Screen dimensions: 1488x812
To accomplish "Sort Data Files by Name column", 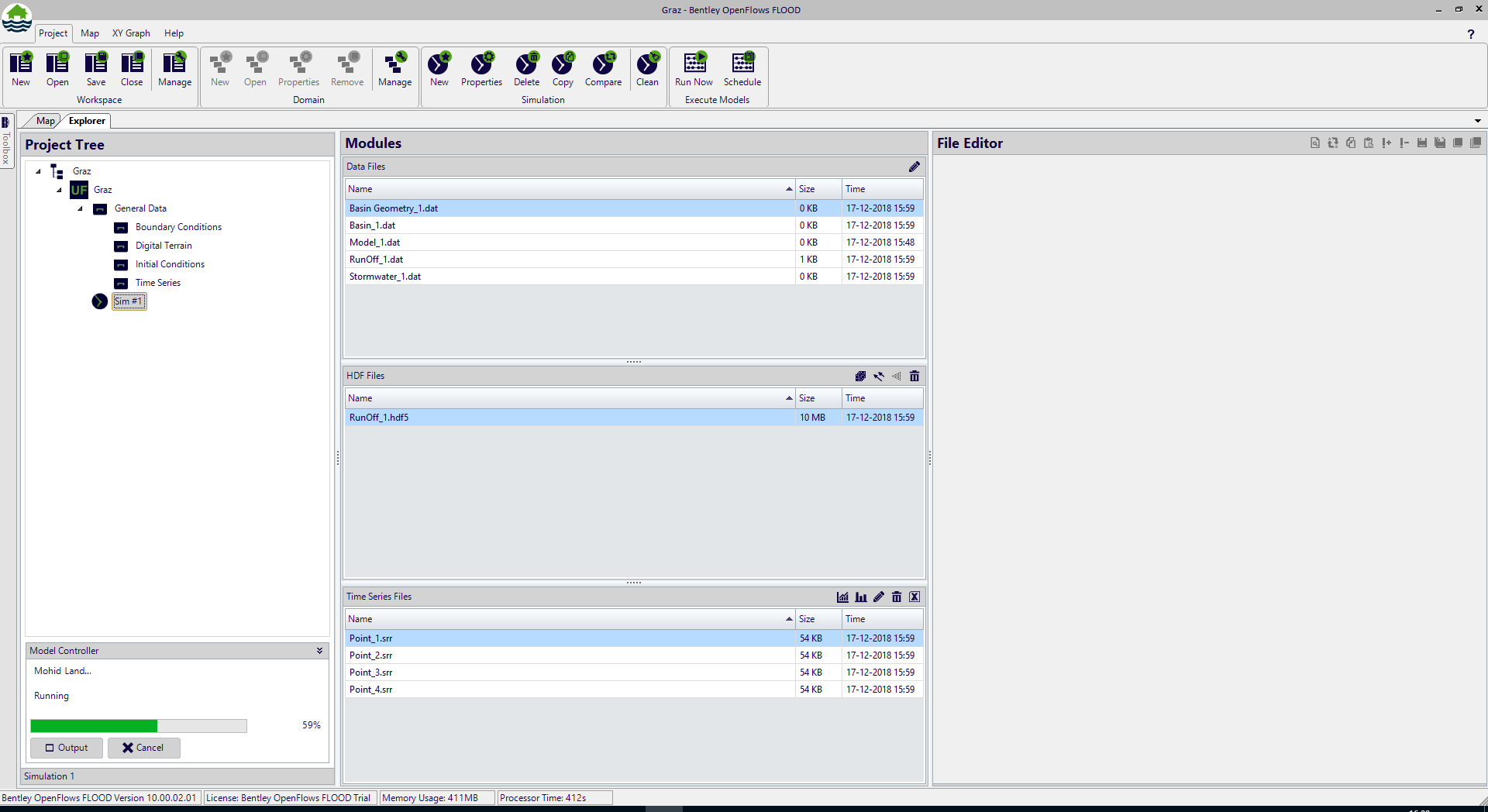I will [570, 189].
